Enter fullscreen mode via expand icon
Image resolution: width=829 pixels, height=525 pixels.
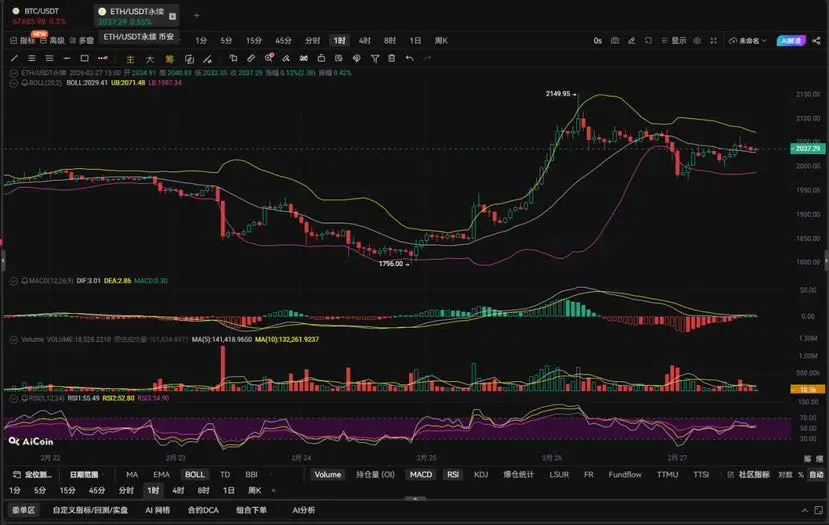(714, 41)
